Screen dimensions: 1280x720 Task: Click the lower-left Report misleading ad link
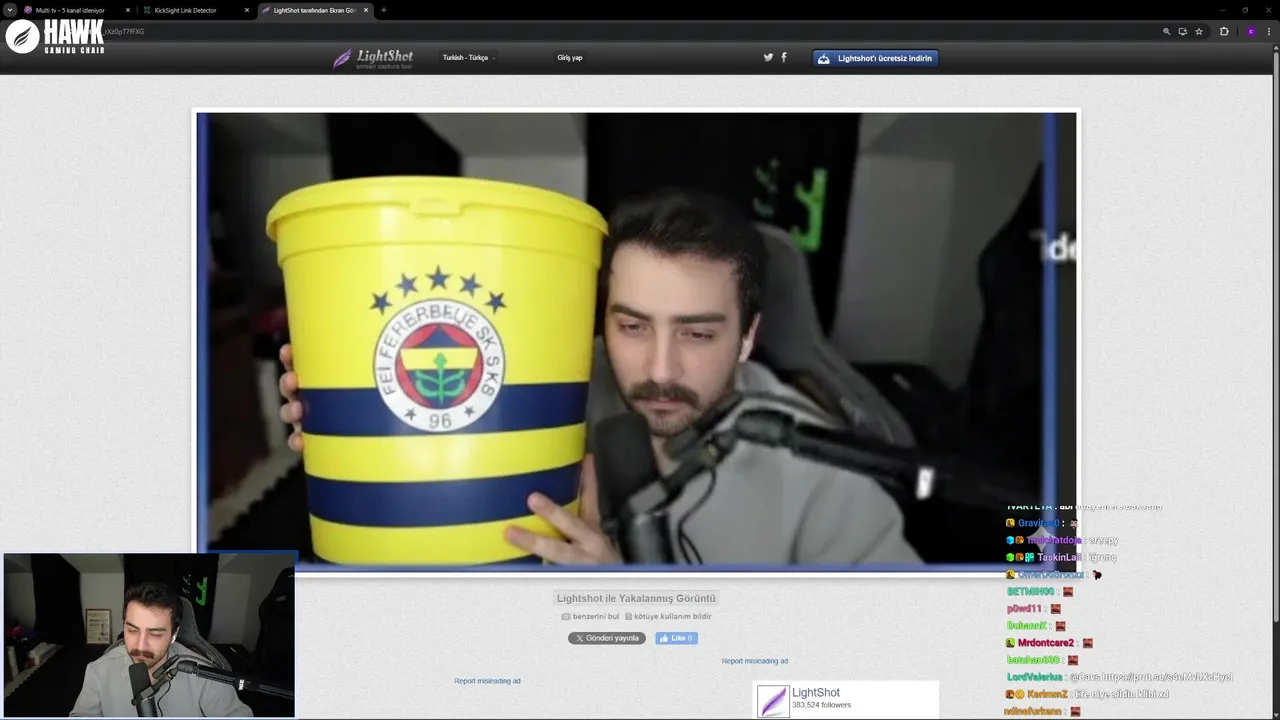tap(487, 681)
